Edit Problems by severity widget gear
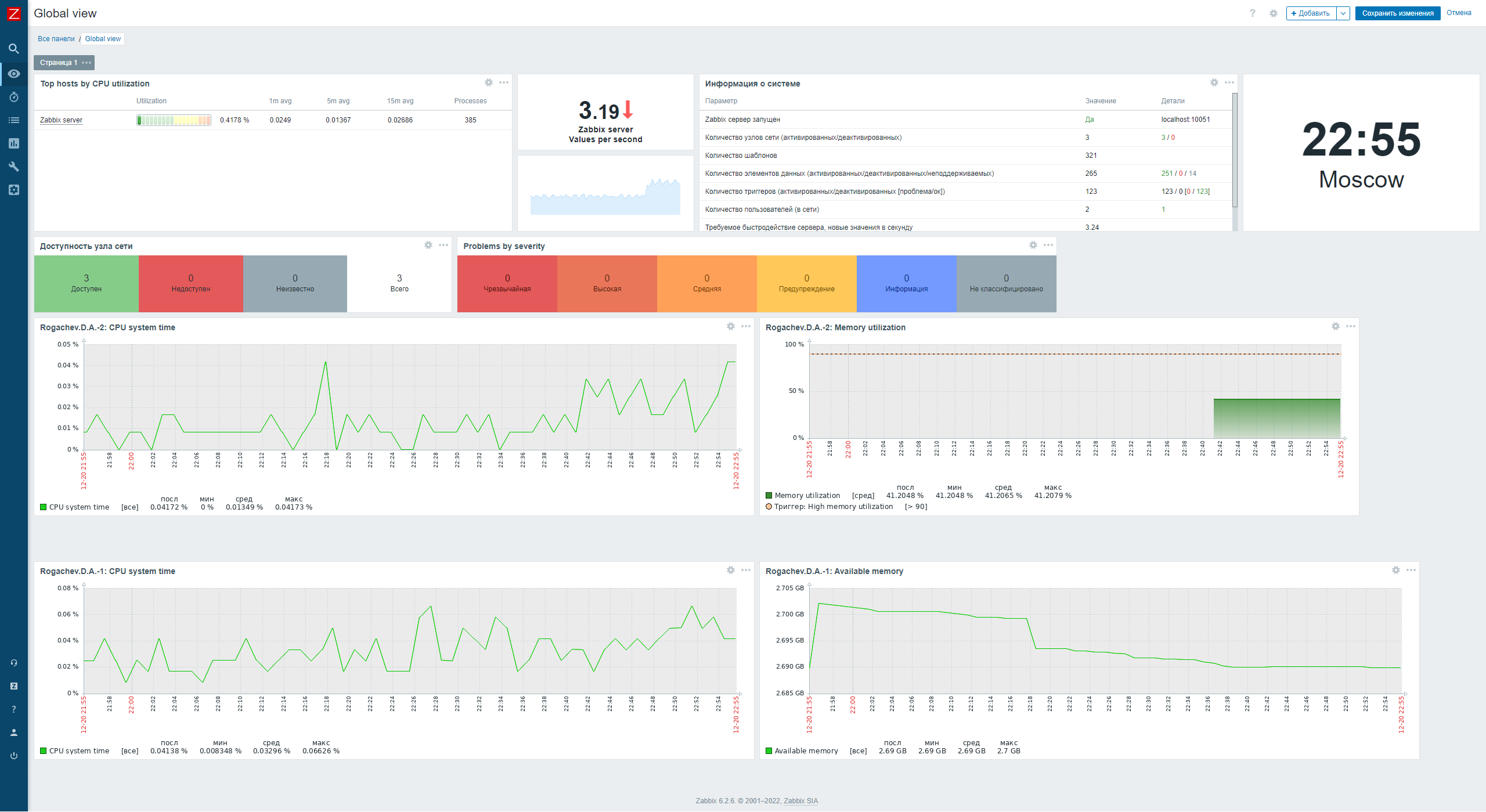This screenshot has height=812, width=1486. tap(1033, 245)
